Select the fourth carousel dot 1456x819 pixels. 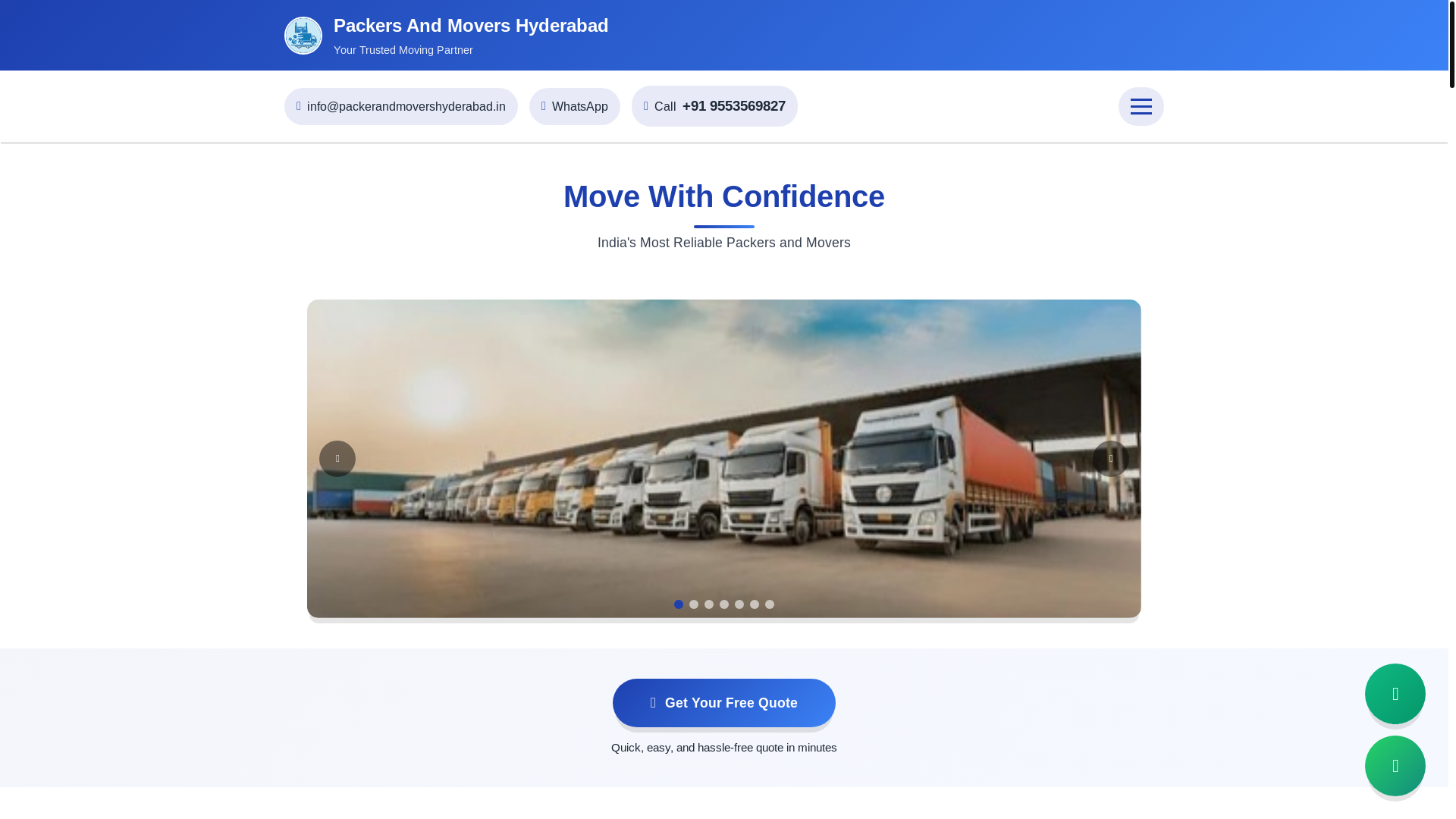pos(724,604)
